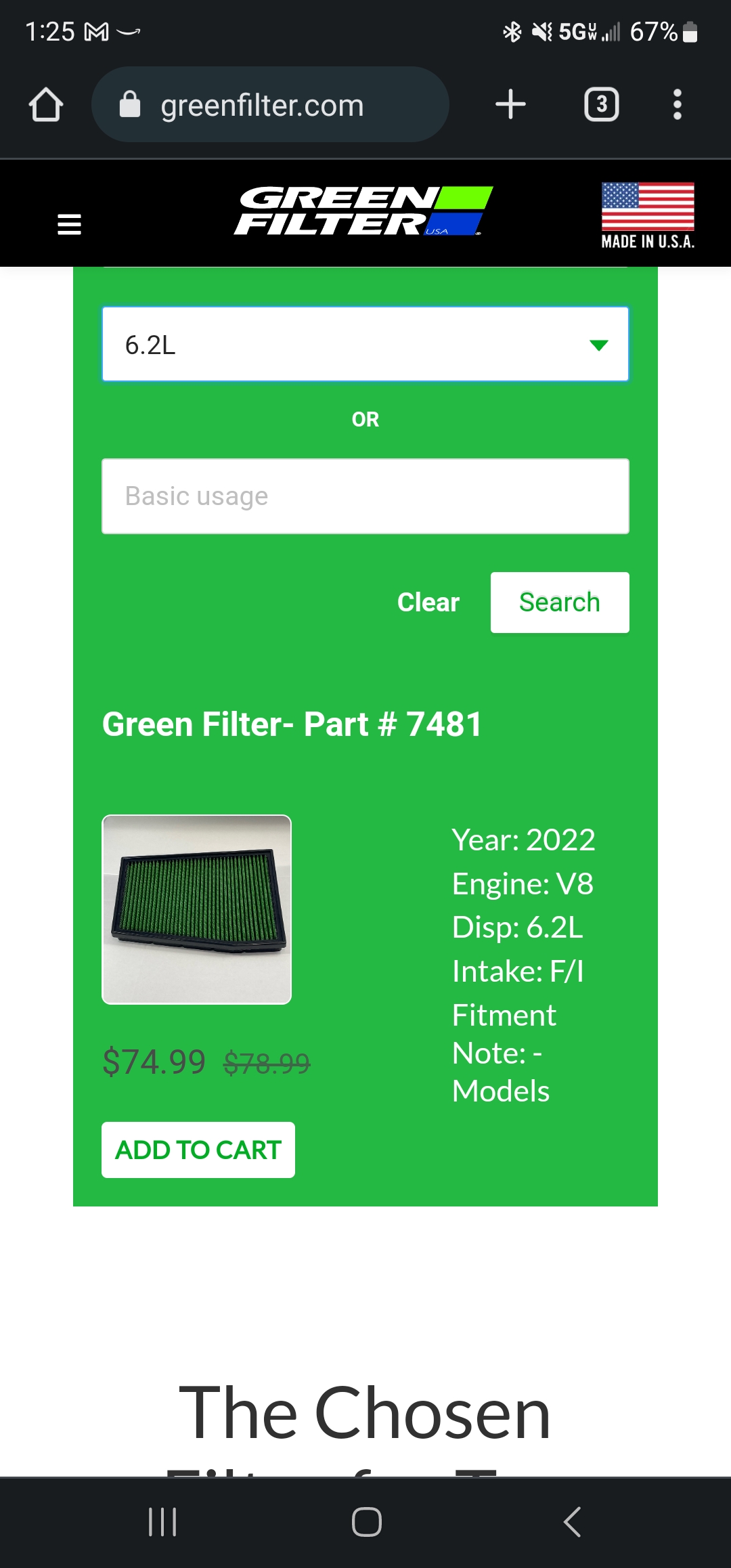731x1568 pixels.
Task: Click the Clear button
Action: point(428,602)
